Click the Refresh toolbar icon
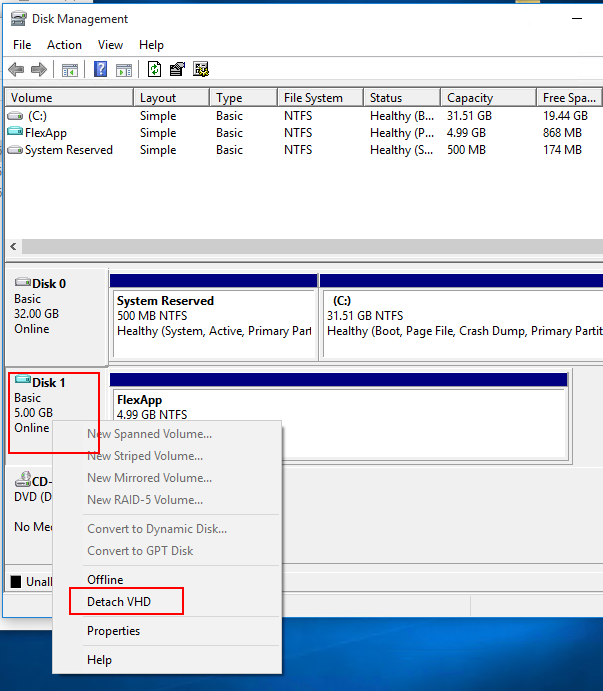The image size is (603, 691). (155, 69)
